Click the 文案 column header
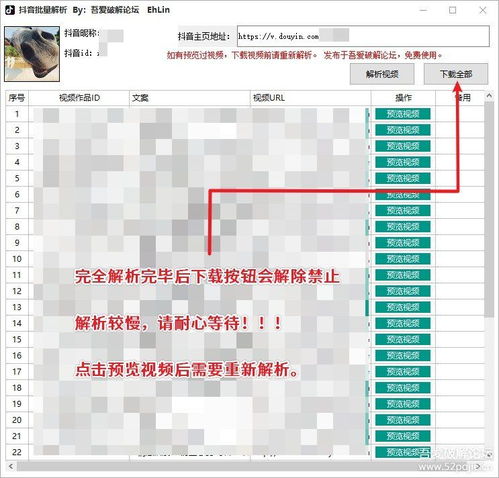Image resolution: width=499 pixels, height=478 pixels. [x=190, y=98]
